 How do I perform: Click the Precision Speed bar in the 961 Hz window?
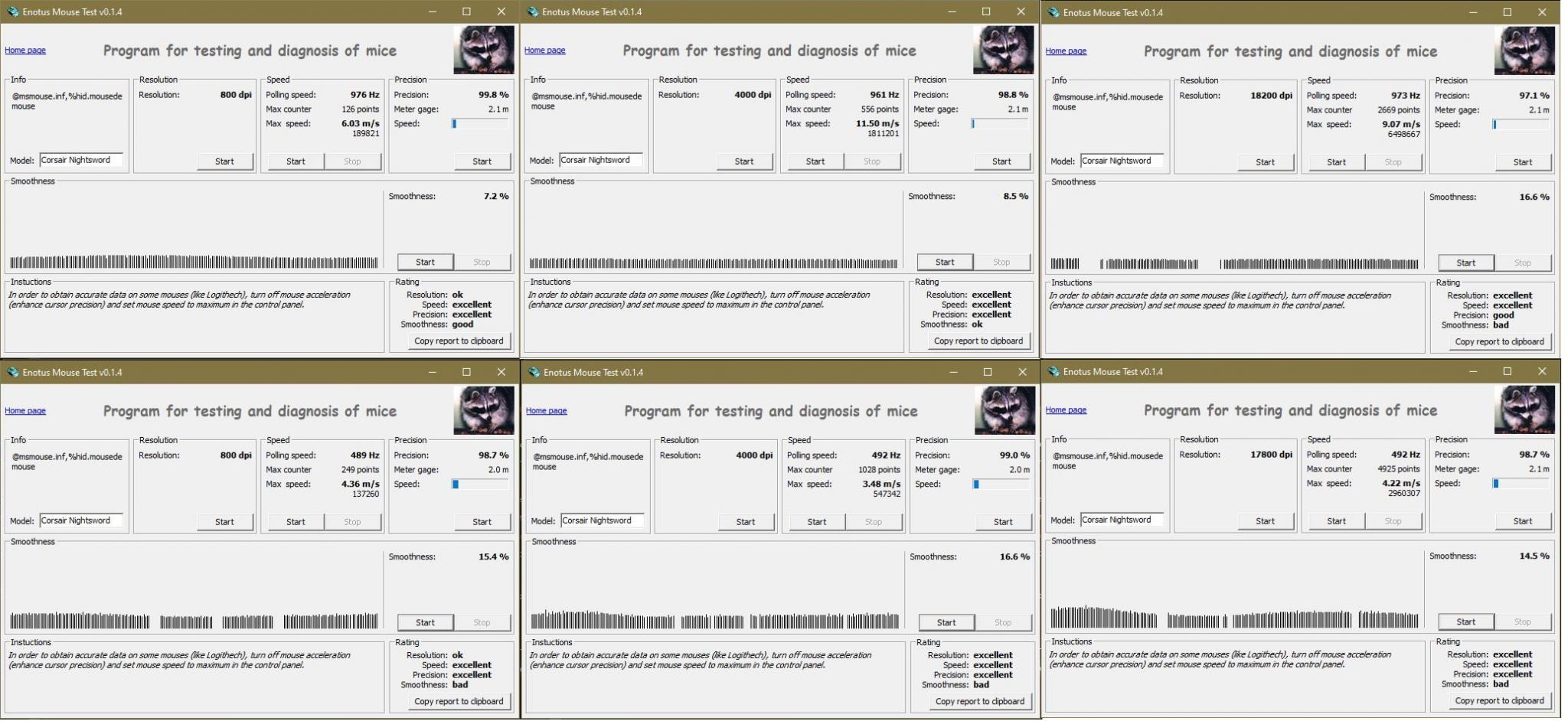1000,123
